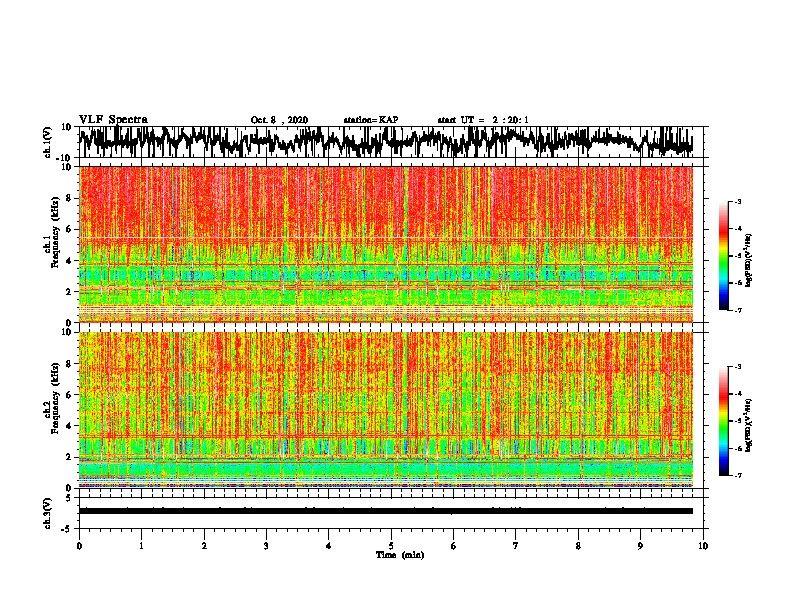
Task: Click the "station=KAP" header label
Action: (x=371, y=120)
